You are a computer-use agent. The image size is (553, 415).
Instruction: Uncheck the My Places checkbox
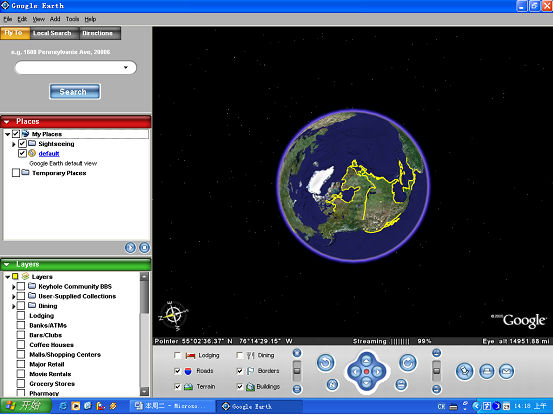click(16, 134)
